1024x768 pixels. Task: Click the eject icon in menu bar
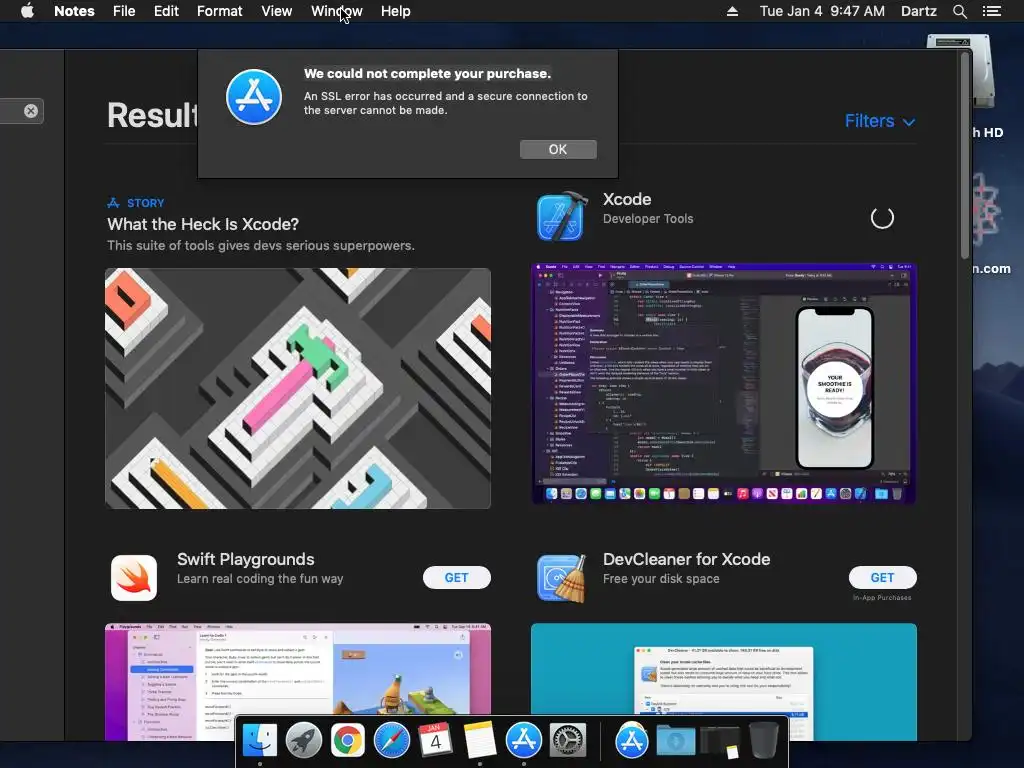pyautogui.click(x=733, y=11)
